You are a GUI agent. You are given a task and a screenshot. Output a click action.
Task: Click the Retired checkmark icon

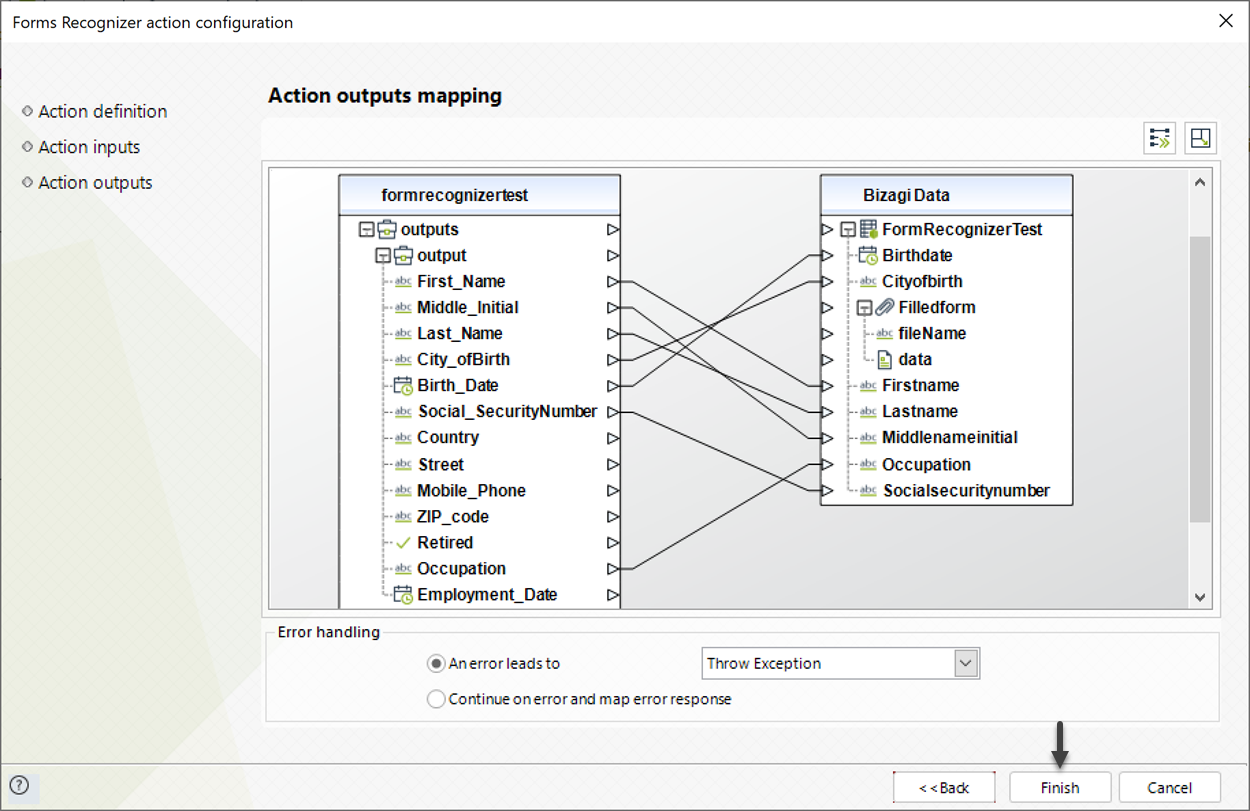[x=403, y=542]
